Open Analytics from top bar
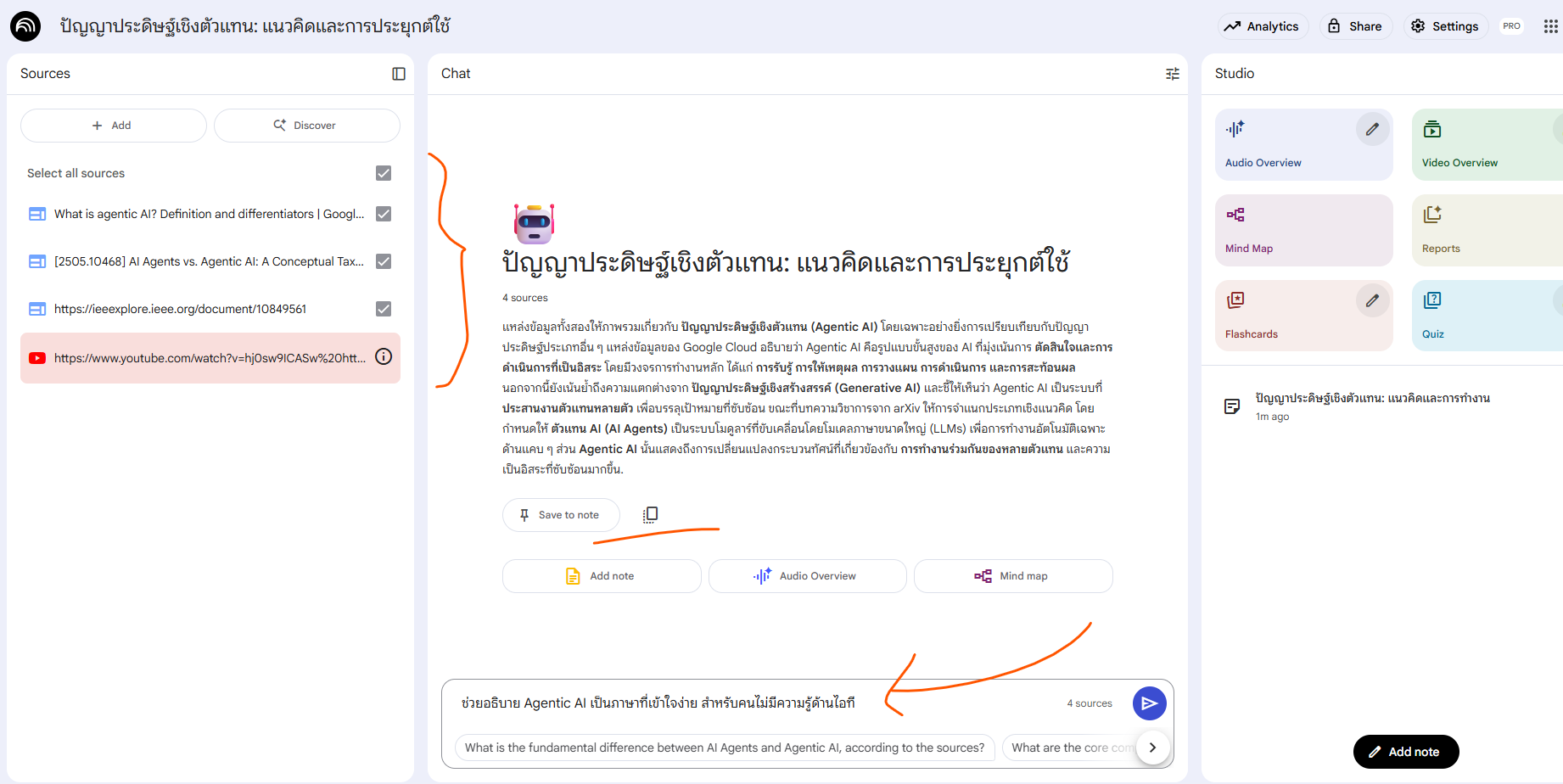This screenshot has width=1563, height=784. (x=1263, y=26)
